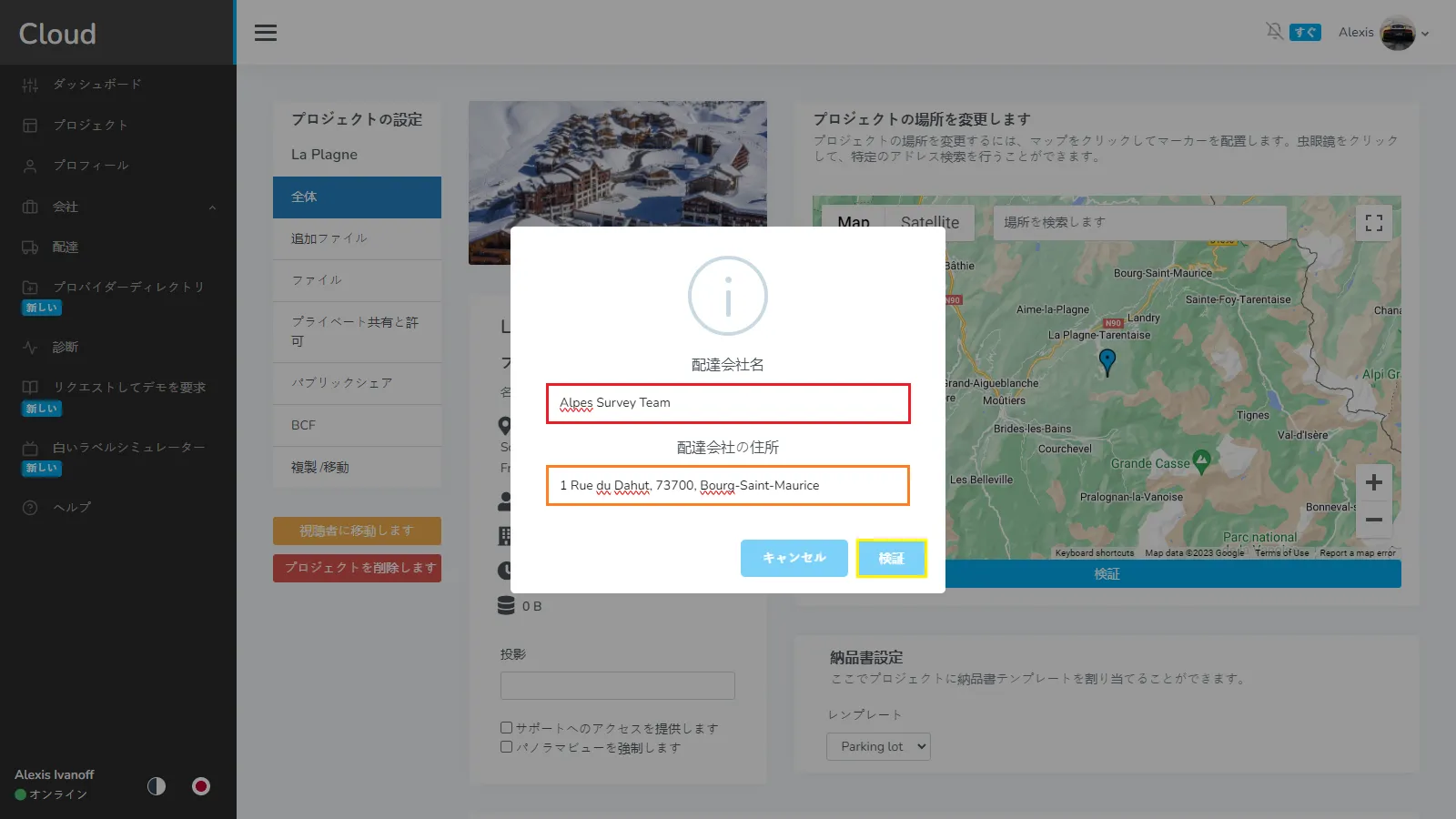
Task: Click the cancel button in dialog
Action: coord(794,558)
